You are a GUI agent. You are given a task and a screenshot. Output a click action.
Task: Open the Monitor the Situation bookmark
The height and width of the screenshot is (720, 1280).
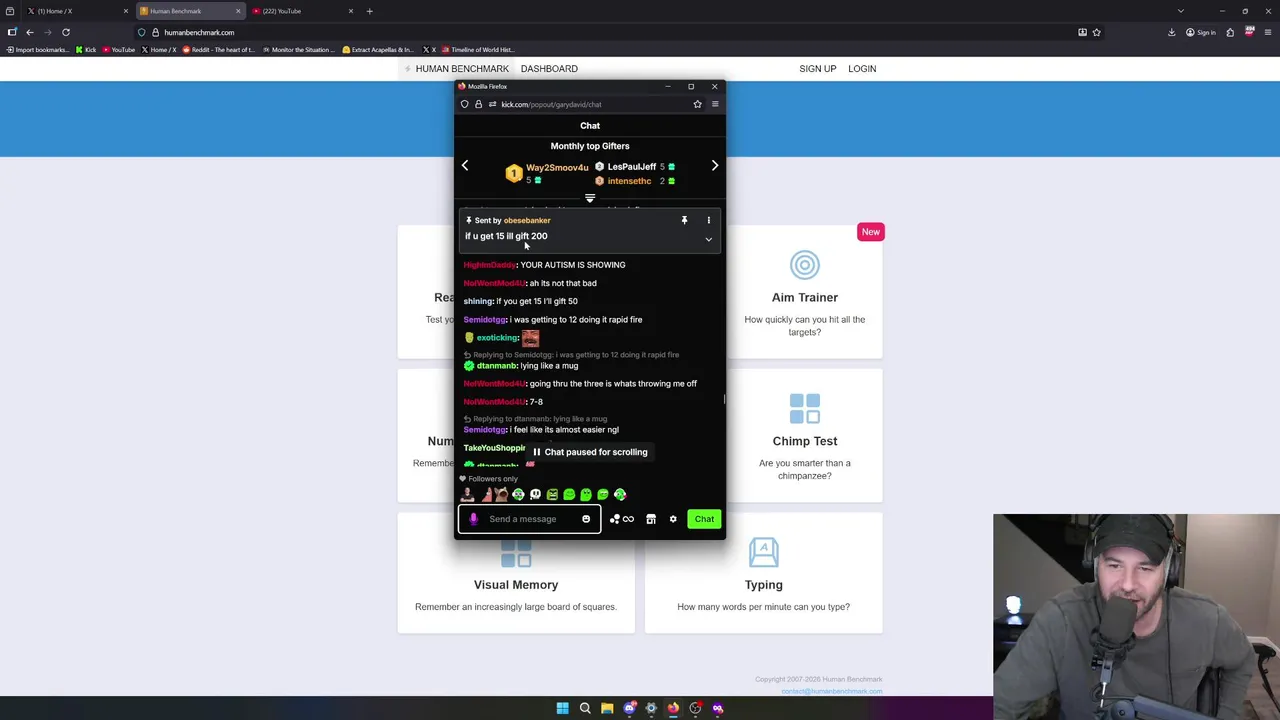pyautogui.click(x=299, y=49)
